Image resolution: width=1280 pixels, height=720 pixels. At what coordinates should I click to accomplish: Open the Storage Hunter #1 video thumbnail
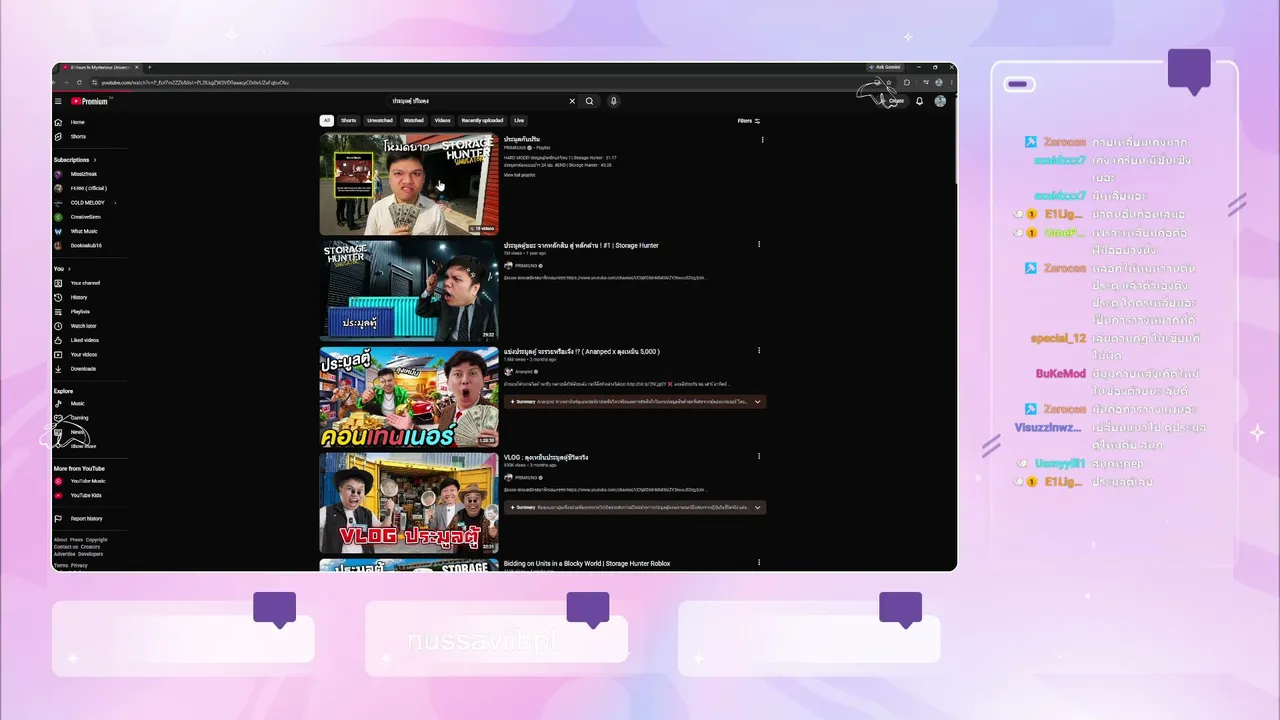409,291
